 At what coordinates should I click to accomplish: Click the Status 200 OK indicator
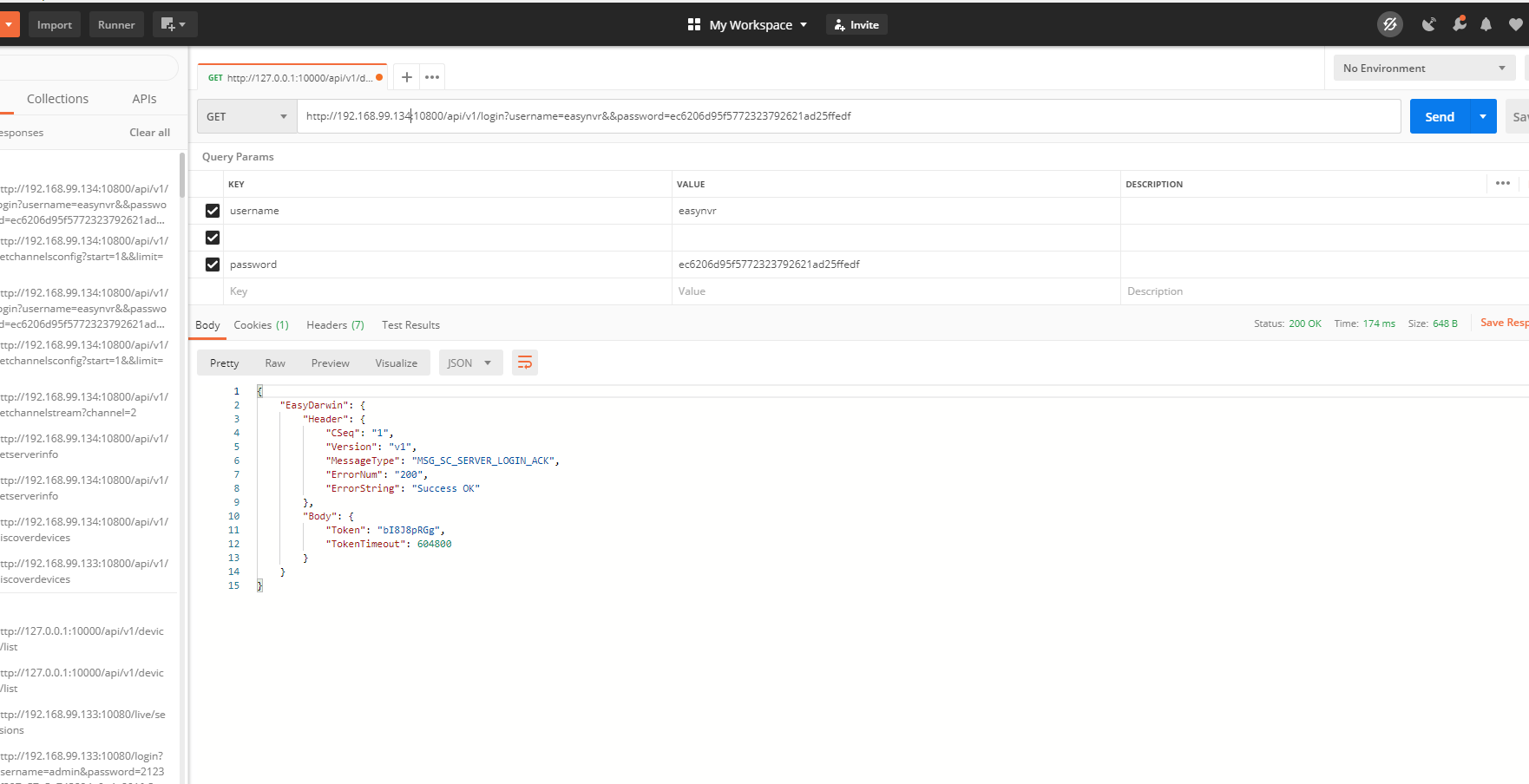tap(1287, 323)
